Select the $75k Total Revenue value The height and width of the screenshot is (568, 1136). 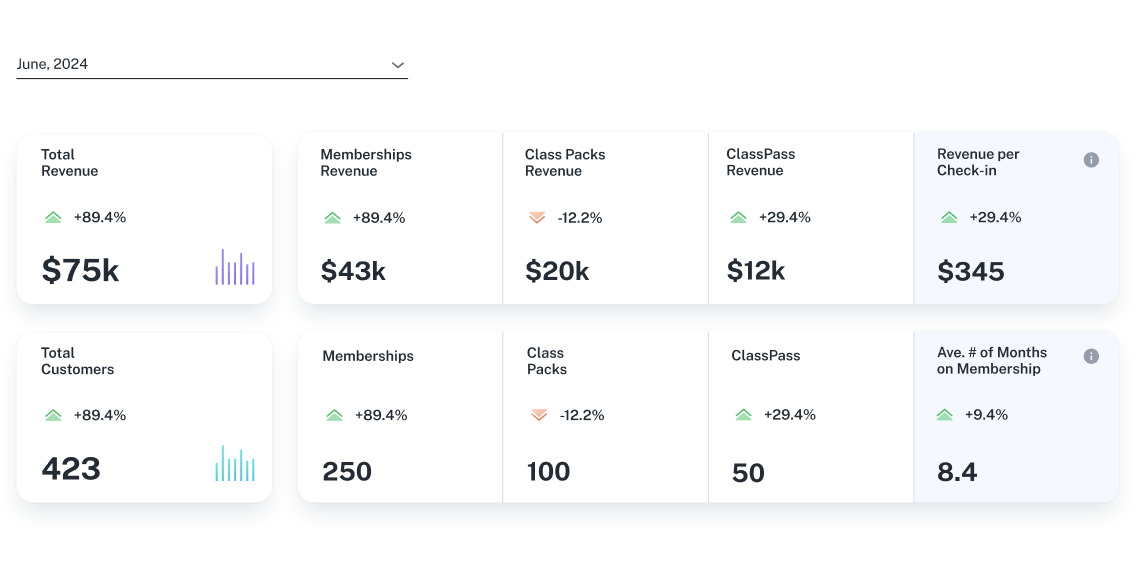click(x=80, y=270)
